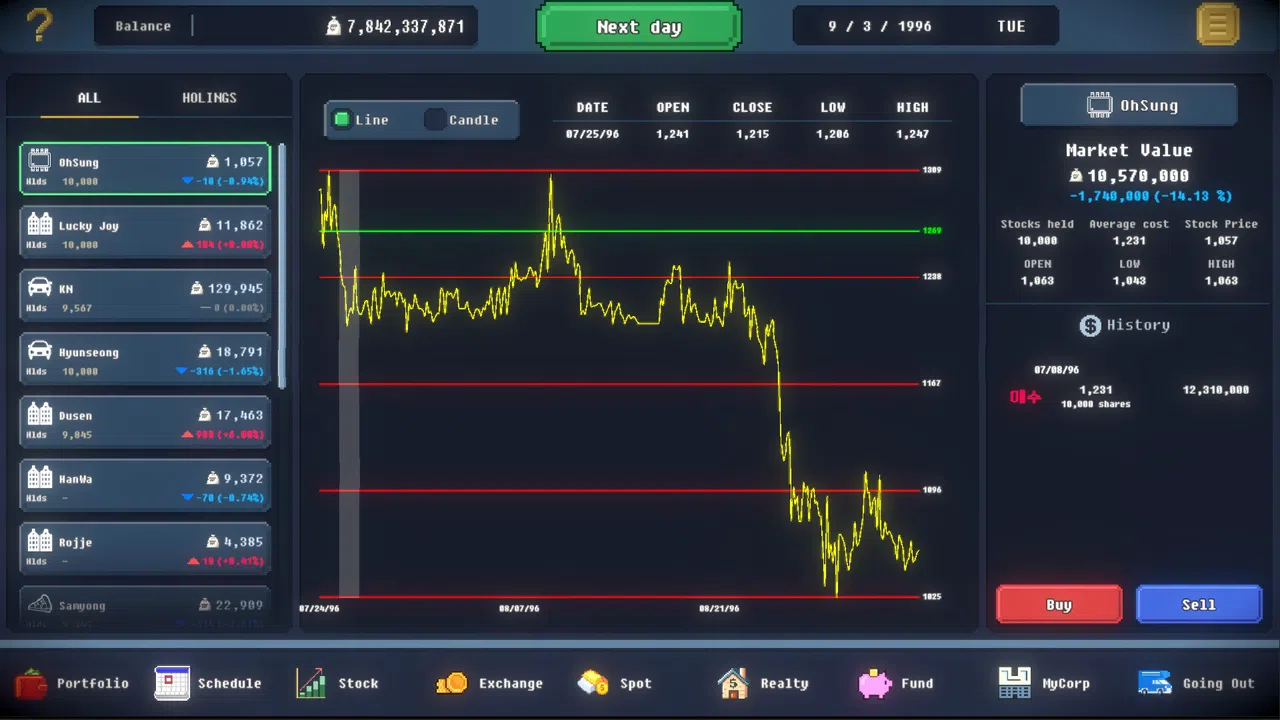Click the 07/25/96 date cell

[x=592, y=134]
